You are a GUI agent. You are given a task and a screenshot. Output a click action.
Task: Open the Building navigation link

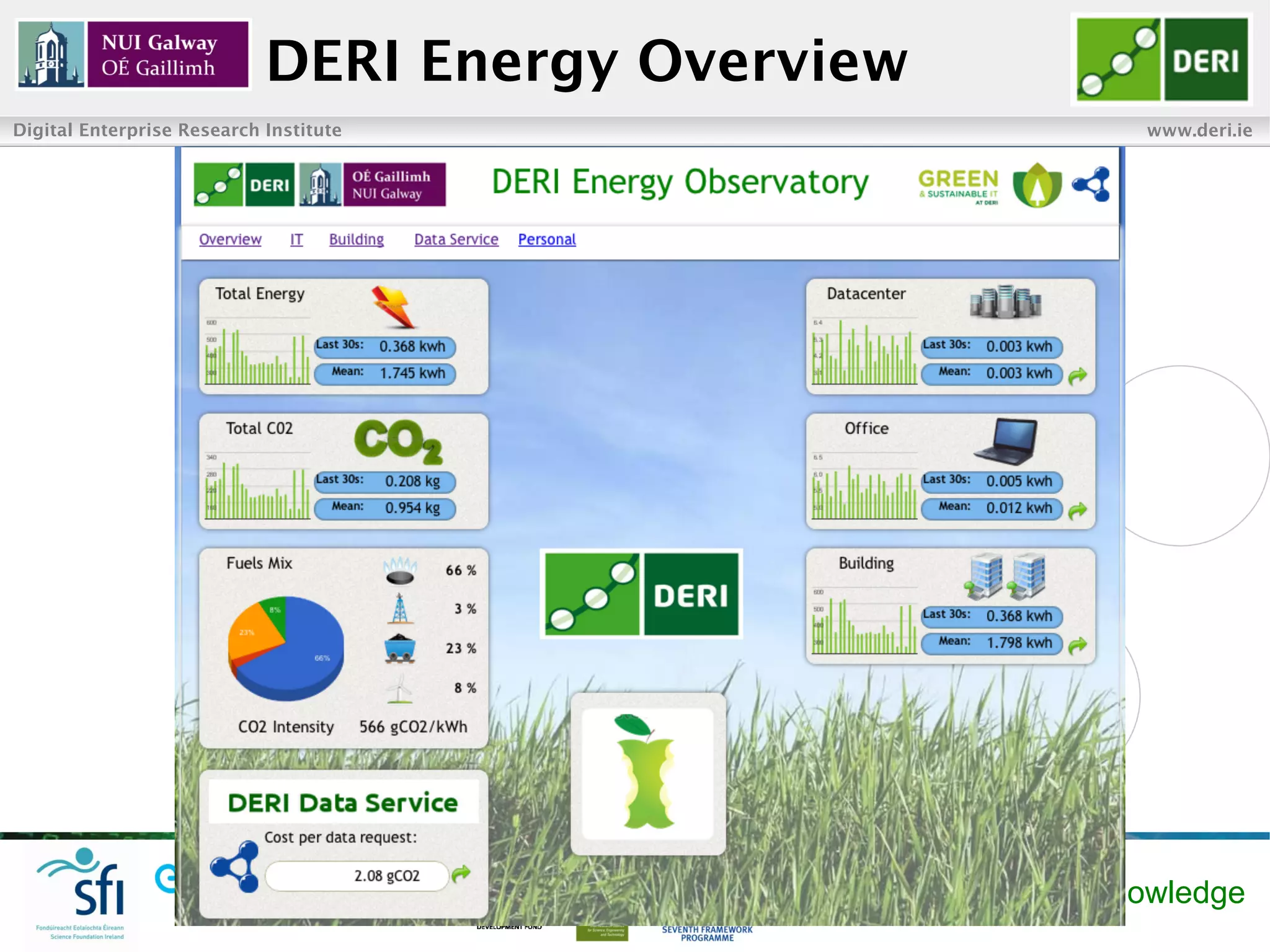coord(357,239)
